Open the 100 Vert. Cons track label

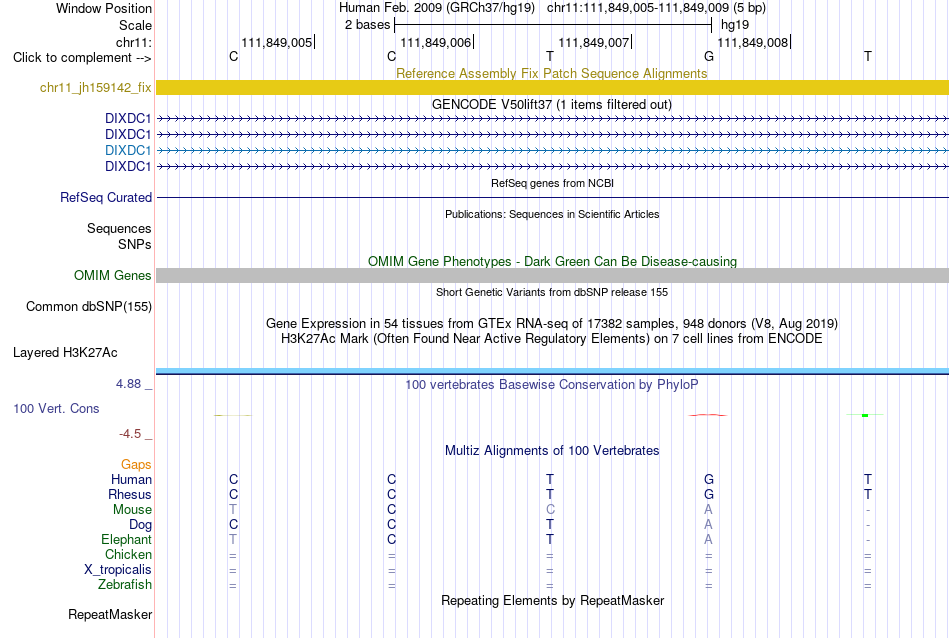pyautogui.click(x=56, y=408)
